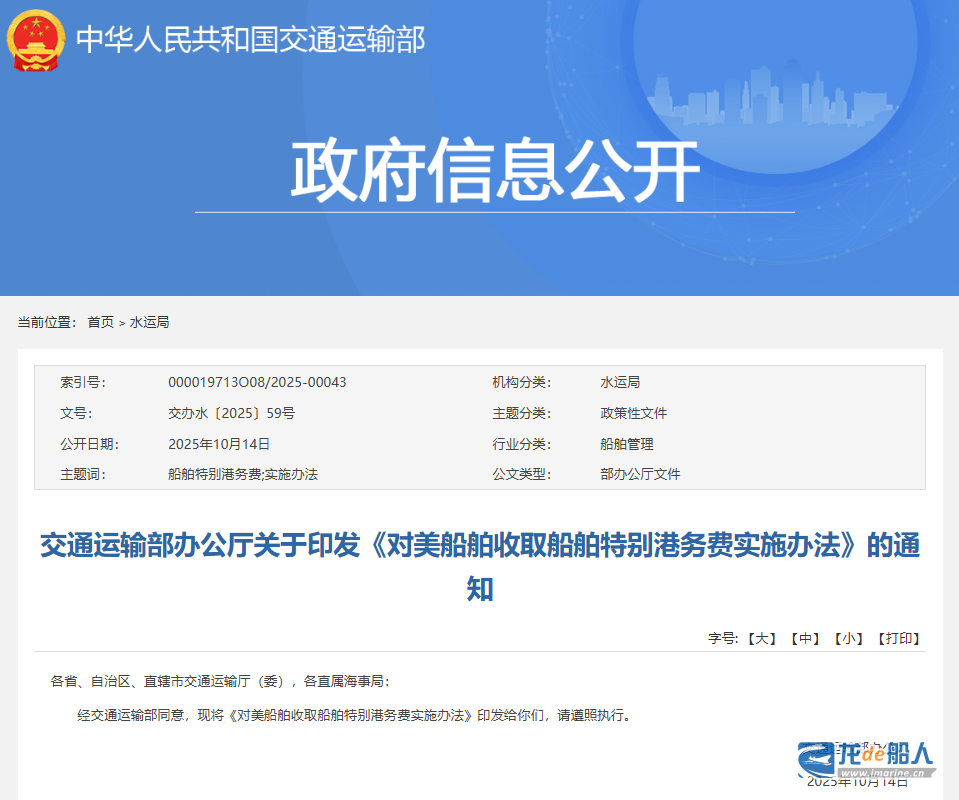
Task: Set font size to 大
Action: (x=762, y=638)
